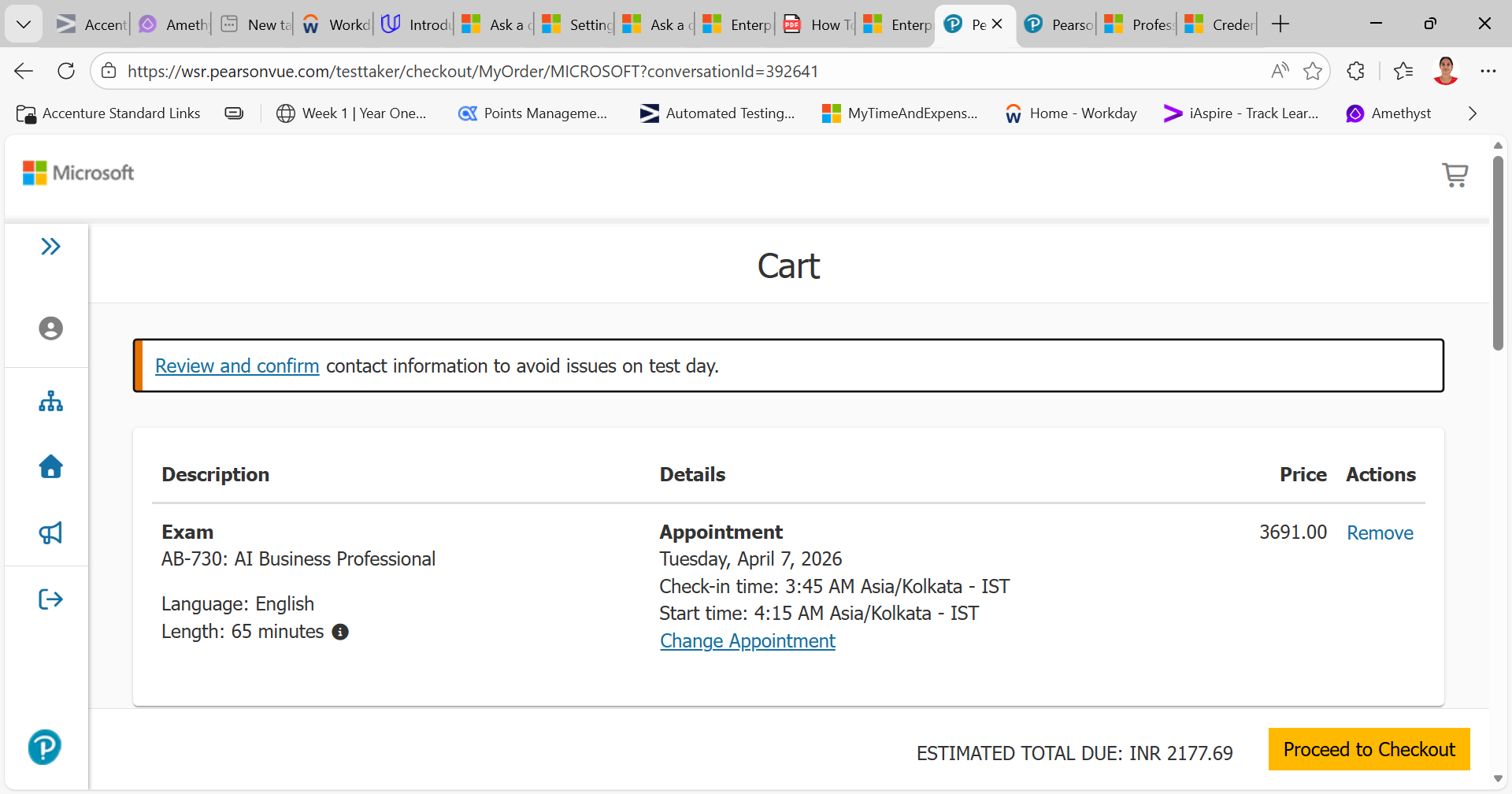Screen dimensions: 1512x794
Task: Open the Favorites list icon
Action: point(1403,72)
